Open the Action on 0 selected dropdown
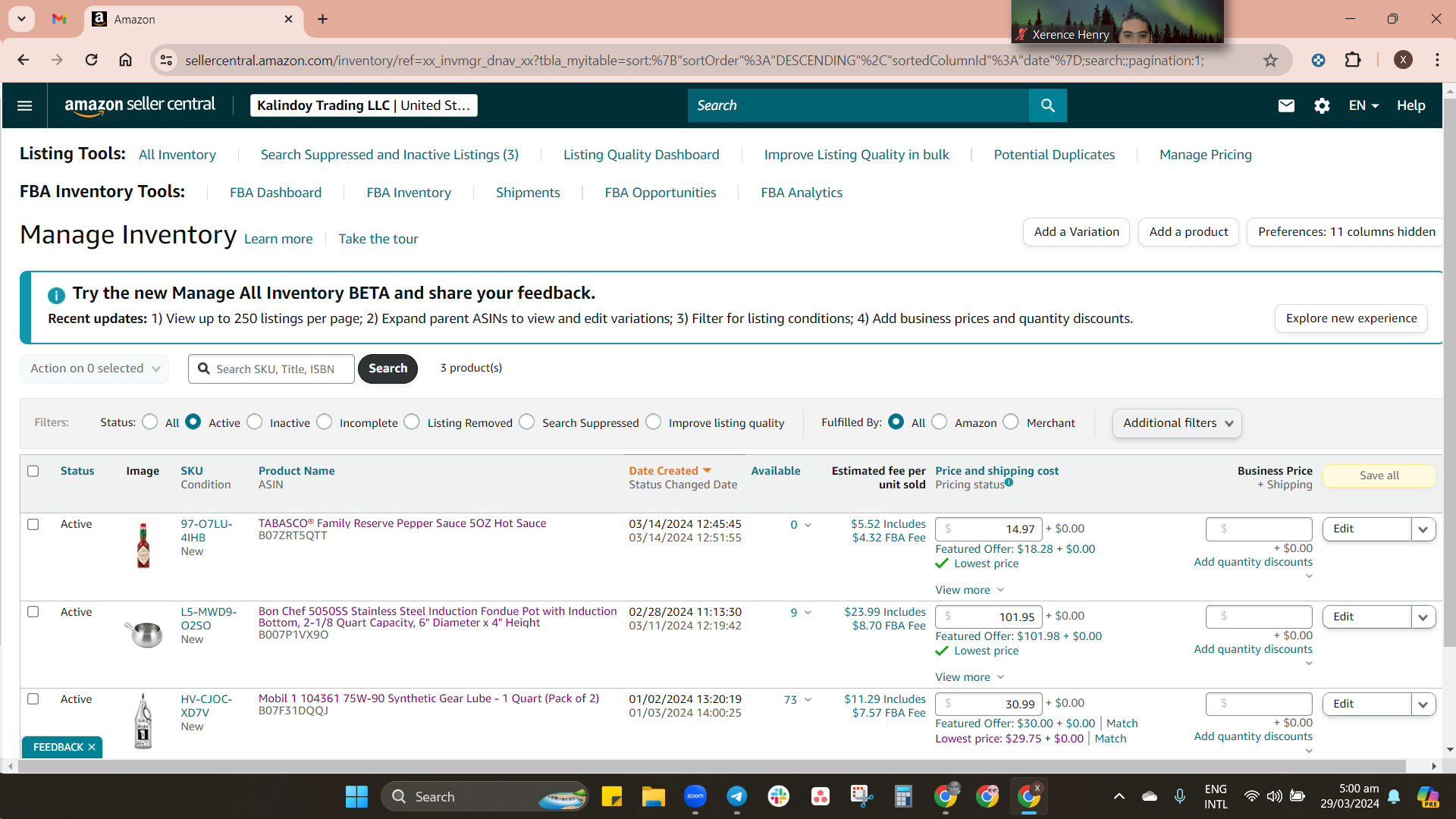This screenshot has height=819, width=1456. tap(95, 369)
